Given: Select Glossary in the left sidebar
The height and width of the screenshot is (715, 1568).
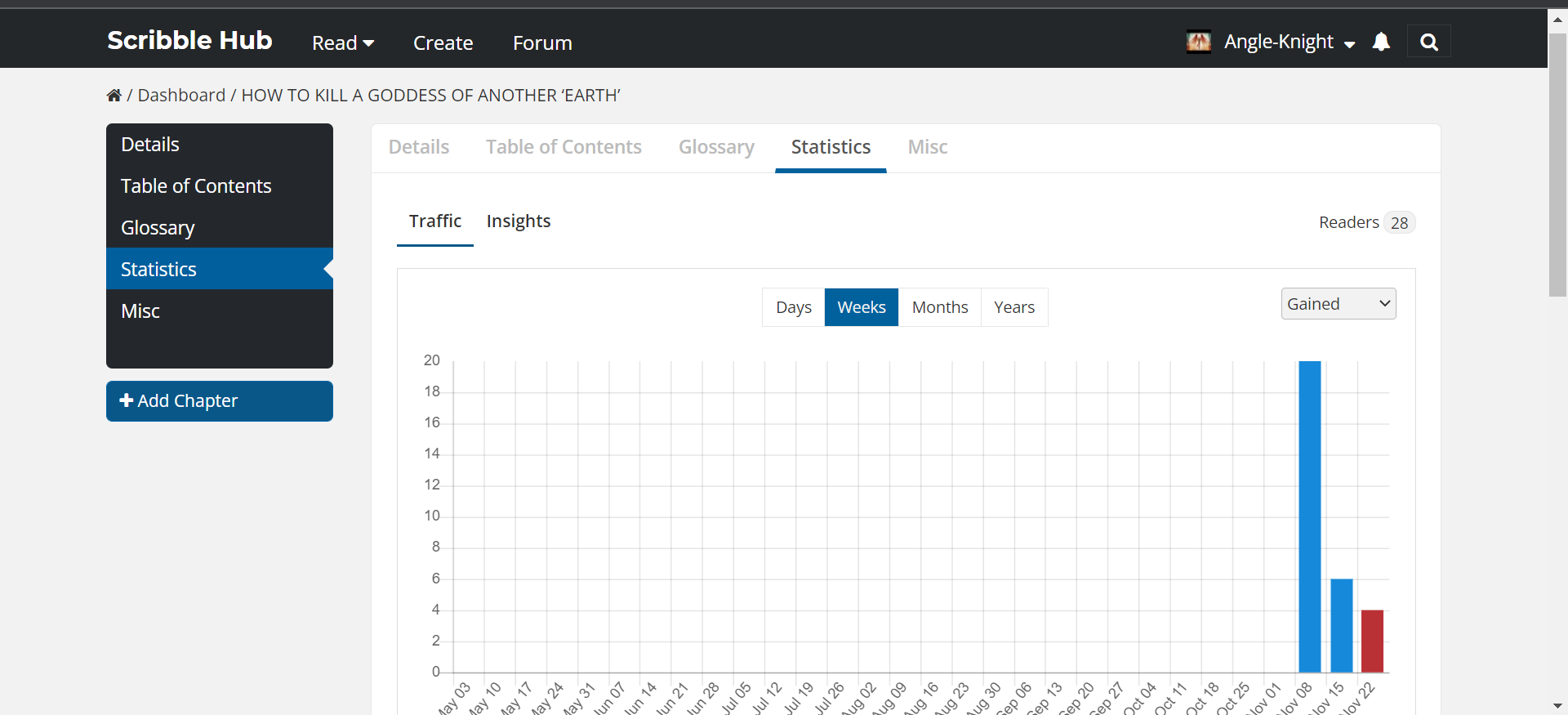Looking at the screenshot, I should point(158,228).
